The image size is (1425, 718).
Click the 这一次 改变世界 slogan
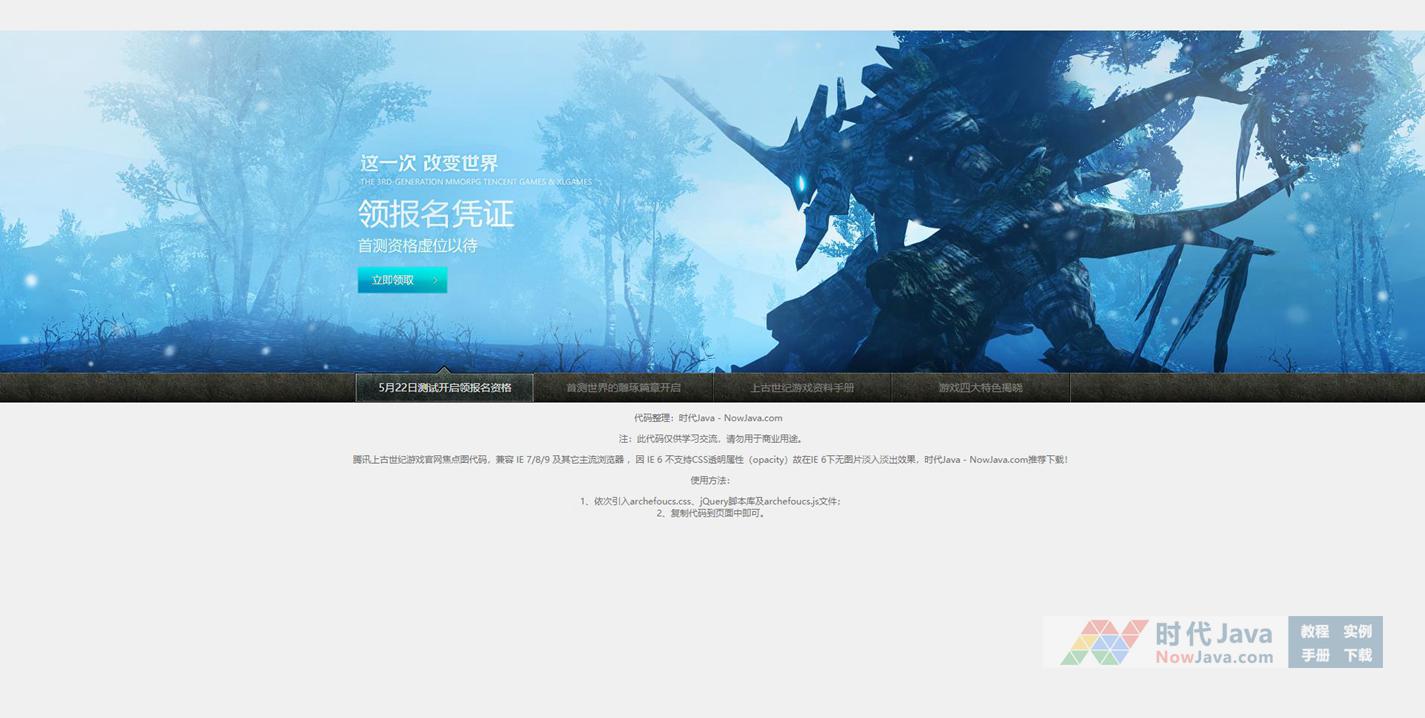429,163
